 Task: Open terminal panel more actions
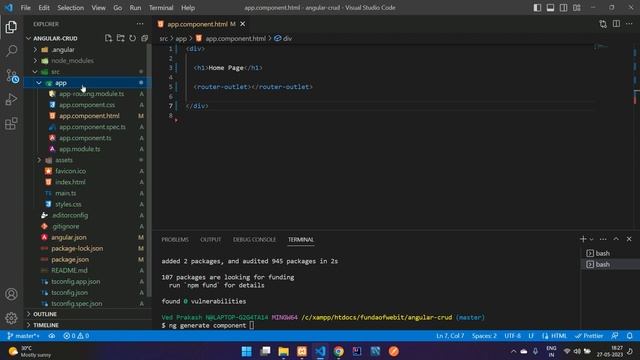pyautogui.click(x=603, y=239)
